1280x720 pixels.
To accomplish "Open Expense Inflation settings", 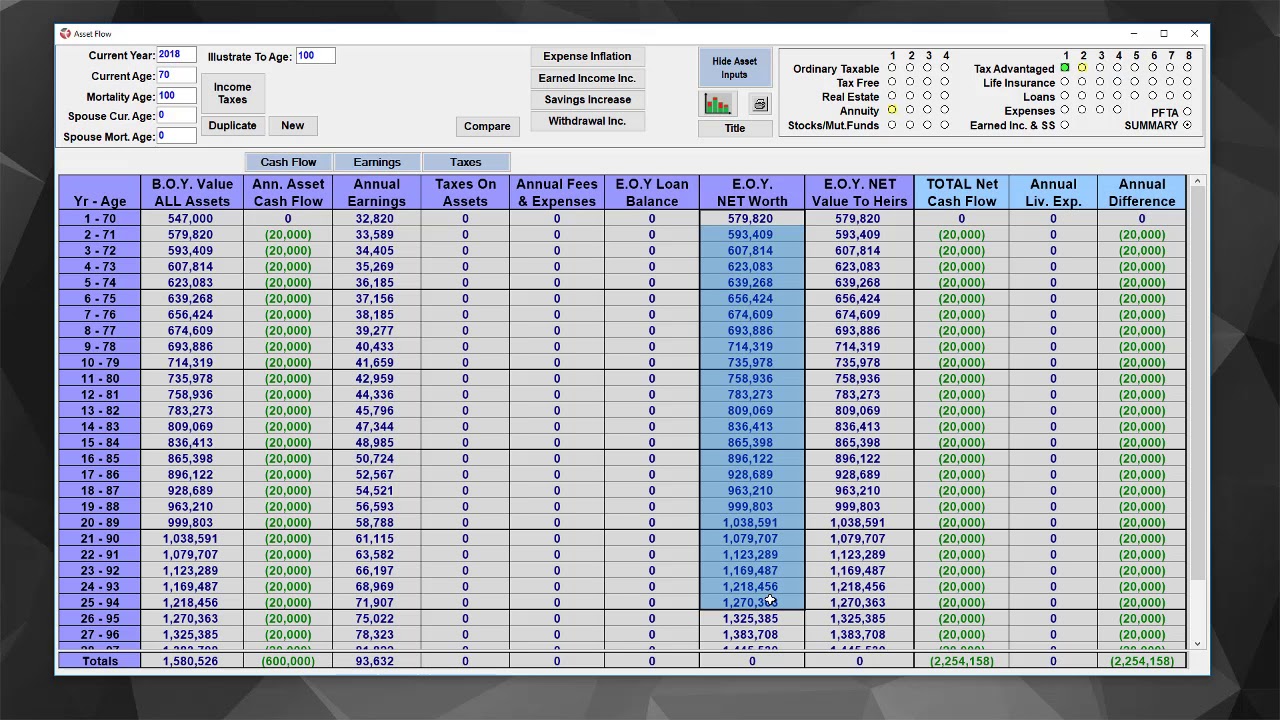I will coord(587,57).
